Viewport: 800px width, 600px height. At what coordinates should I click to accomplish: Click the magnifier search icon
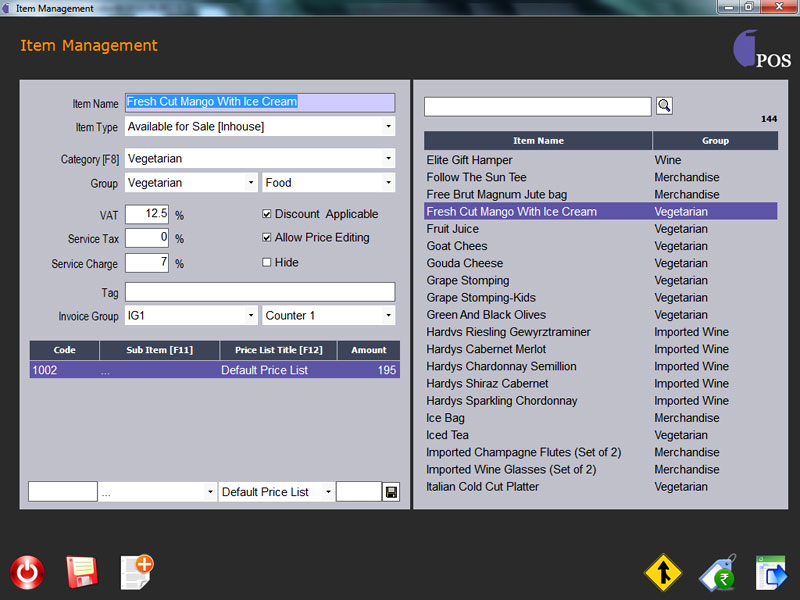click(664, 106)
